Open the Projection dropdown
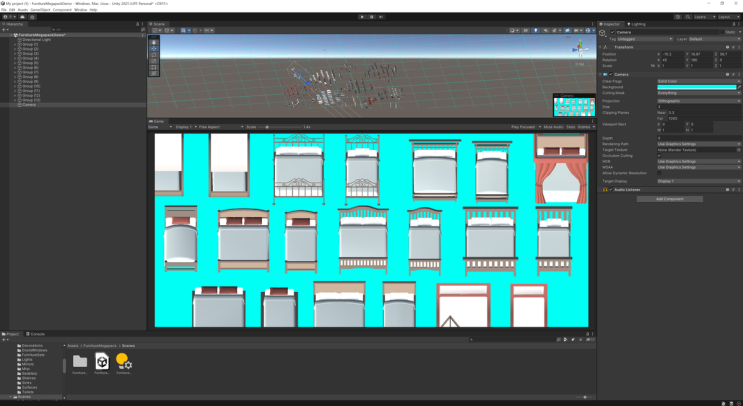 [x=699, y=101]
